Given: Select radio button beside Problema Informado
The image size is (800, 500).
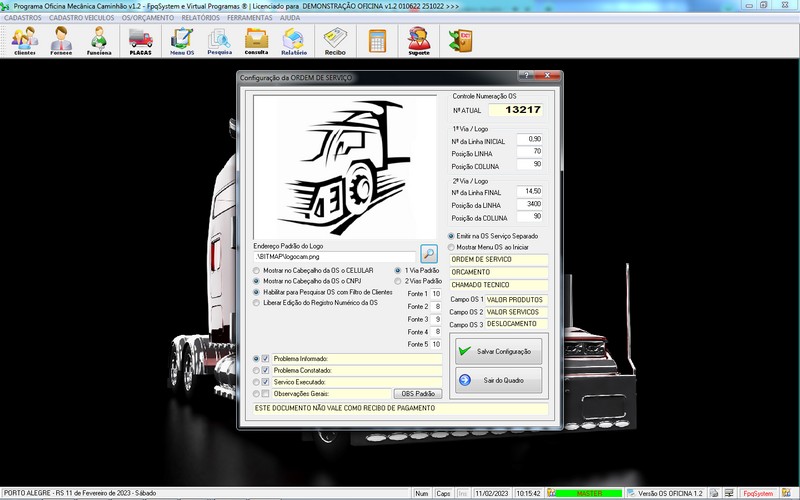Looking at the screenshot, I should [257, 359].
